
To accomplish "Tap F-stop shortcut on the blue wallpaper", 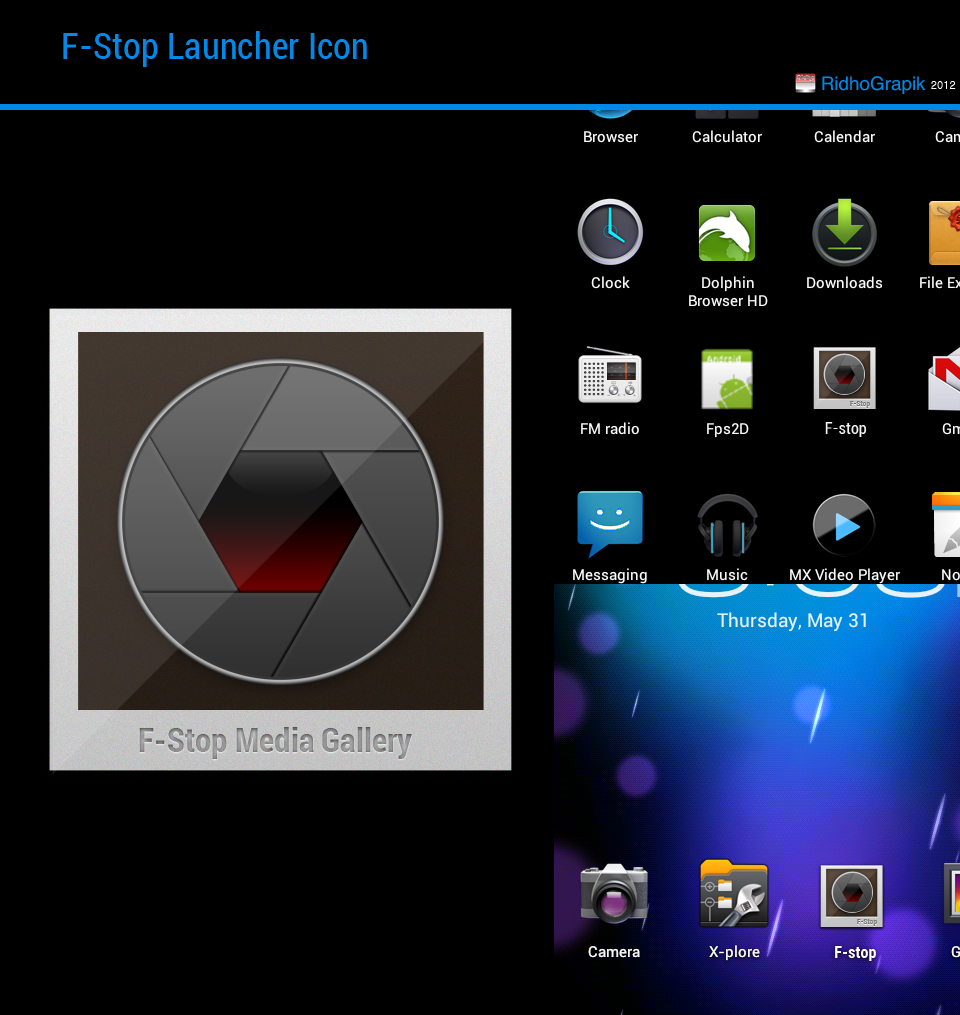I will 853,896.
